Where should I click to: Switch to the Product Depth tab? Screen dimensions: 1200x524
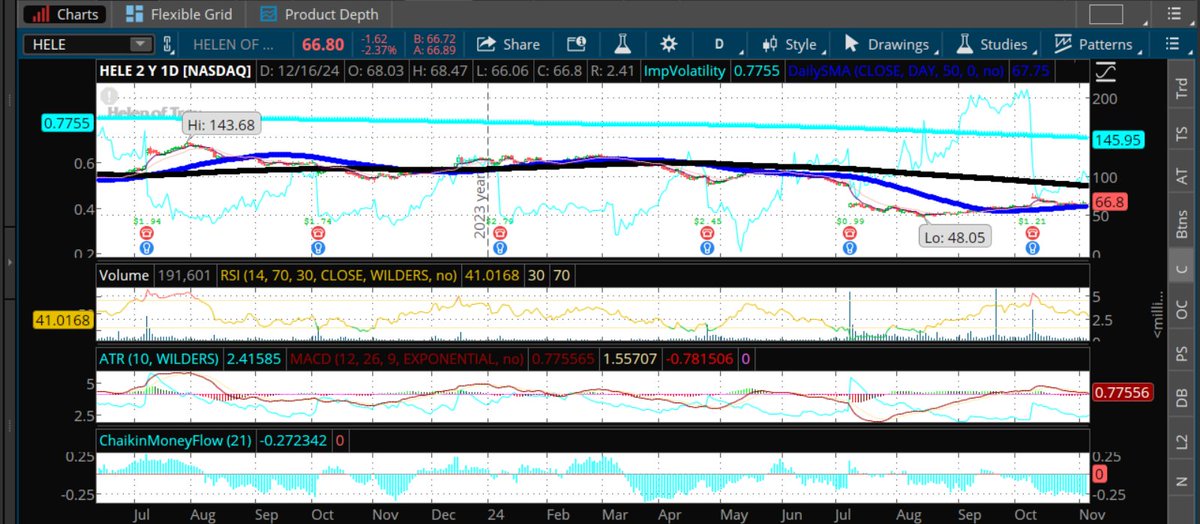pos(320,15)
